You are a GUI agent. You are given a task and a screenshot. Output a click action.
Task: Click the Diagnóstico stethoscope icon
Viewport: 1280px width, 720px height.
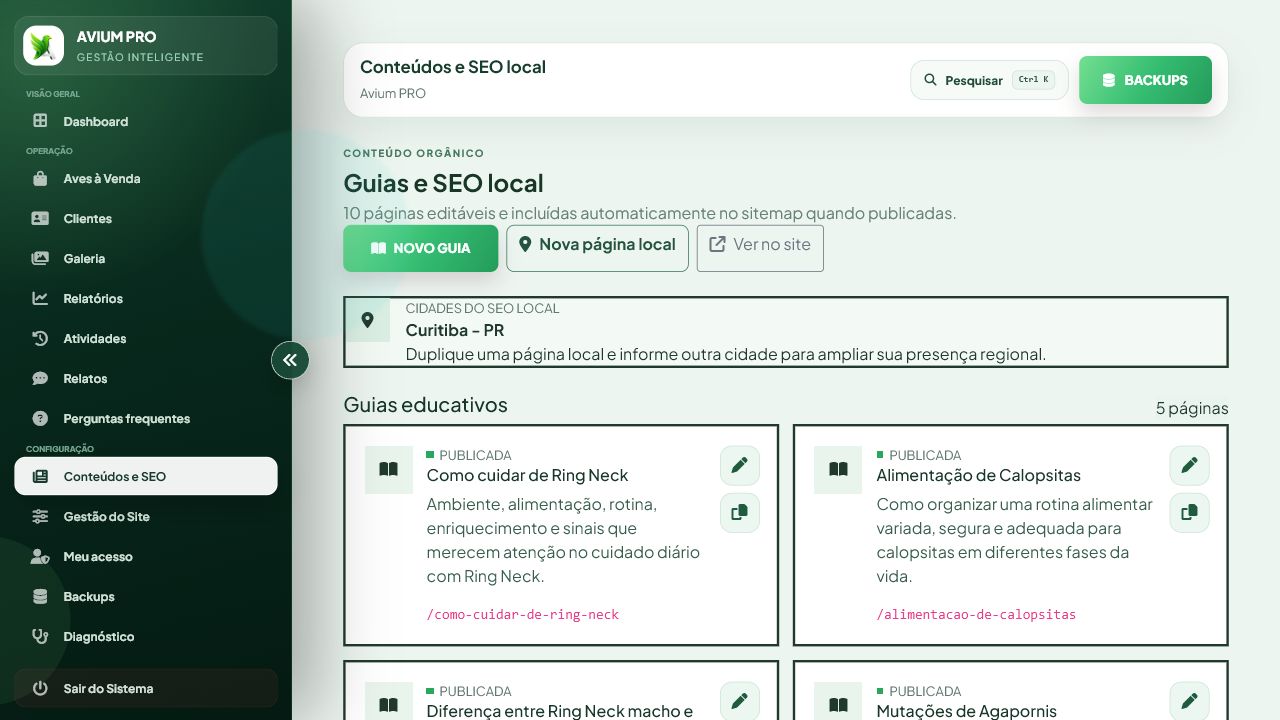pos(40,637)
